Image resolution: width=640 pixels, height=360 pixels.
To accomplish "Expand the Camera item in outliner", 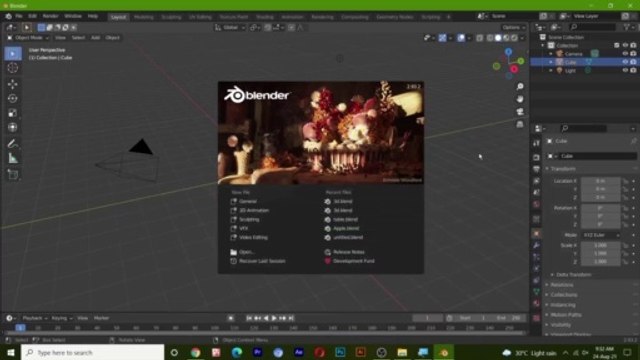I will (551, 54).
